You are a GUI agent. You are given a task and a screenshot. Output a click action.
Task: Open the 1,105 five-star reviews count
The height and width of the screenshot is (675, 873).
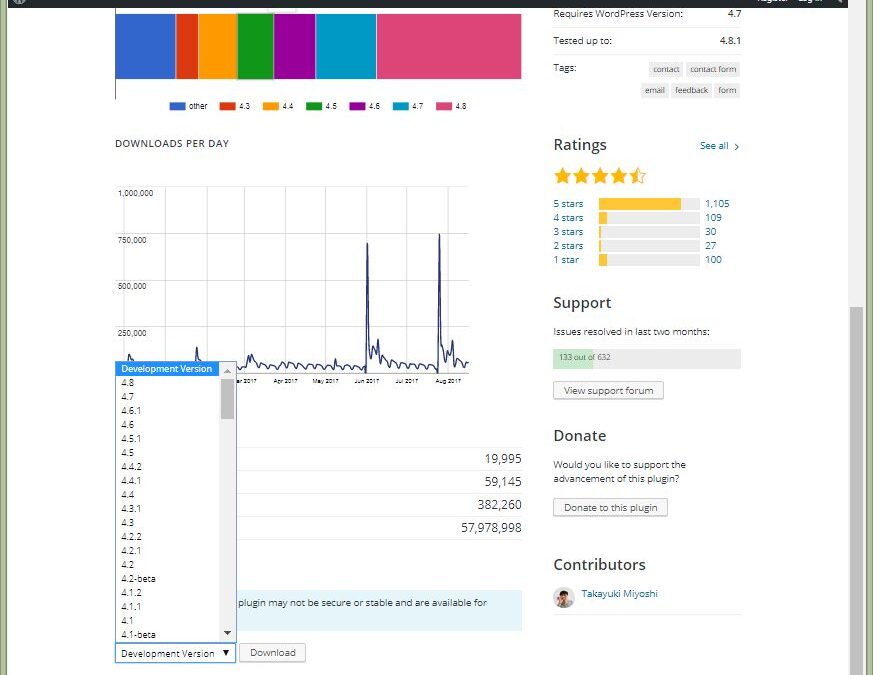(x=717, y=204)
